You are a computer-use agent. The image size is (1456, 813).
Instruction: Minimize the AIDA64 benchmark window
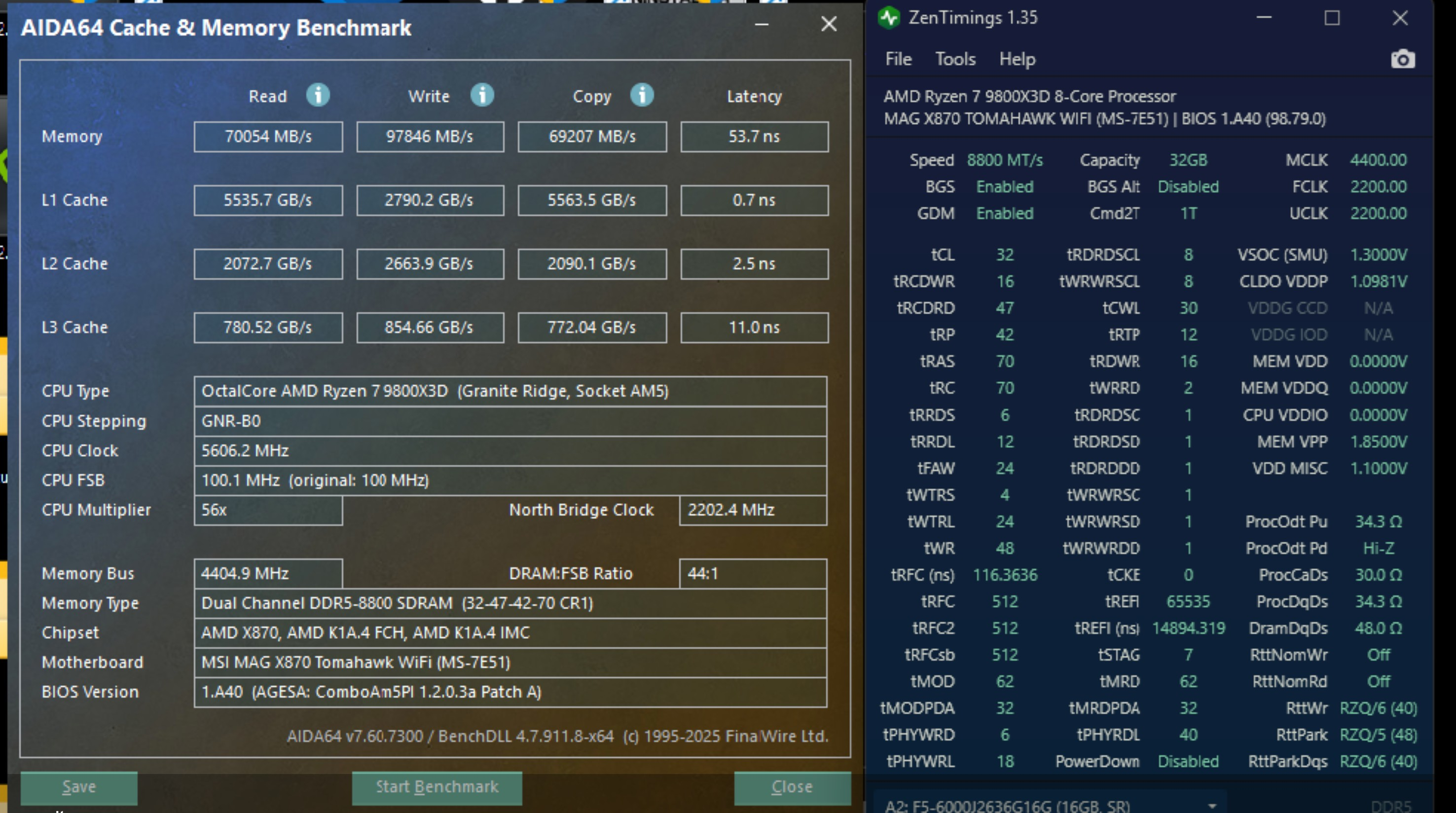[x=762, y=24]
